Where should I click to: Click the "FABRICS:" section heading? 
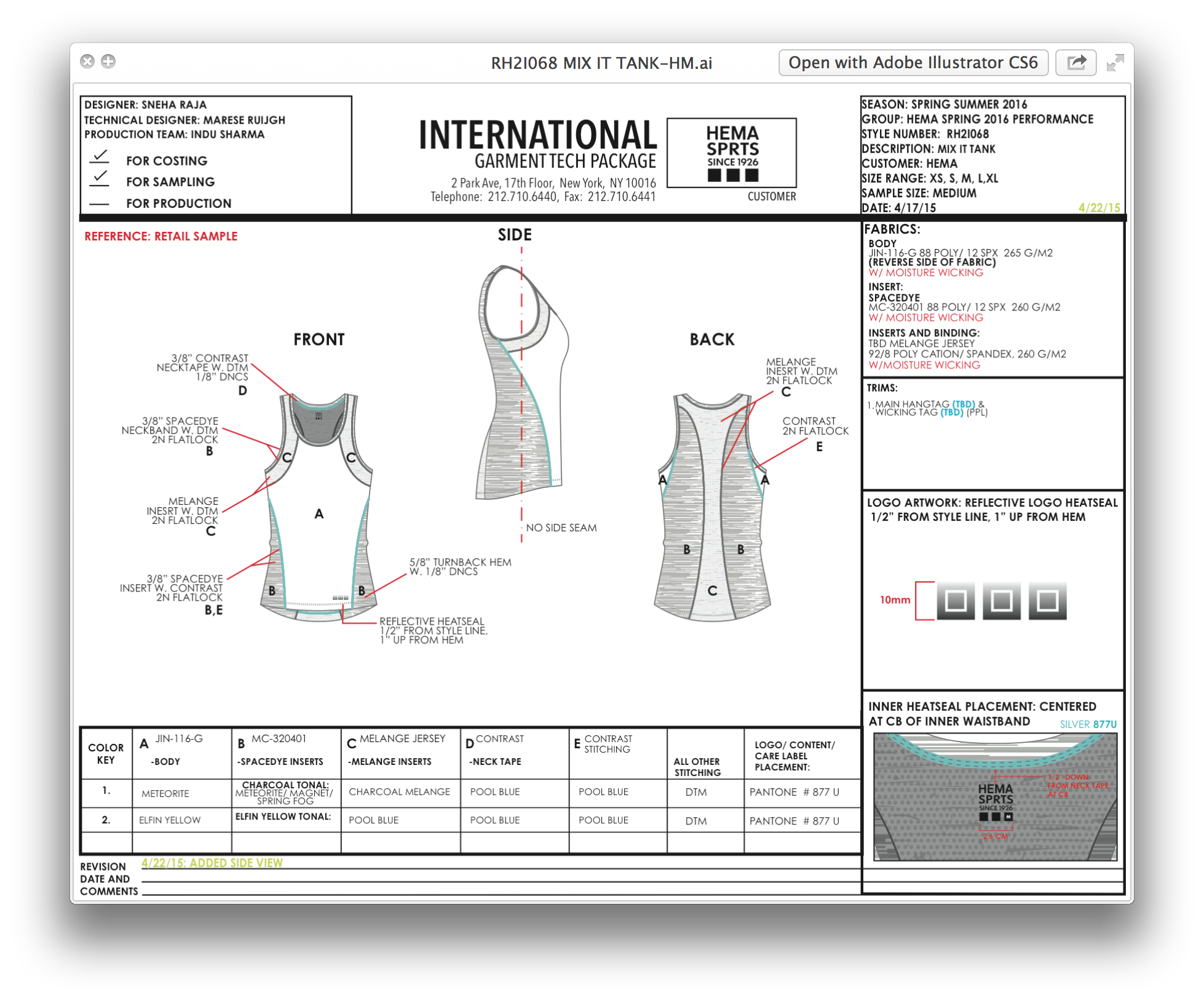click(x=892, y=229)
